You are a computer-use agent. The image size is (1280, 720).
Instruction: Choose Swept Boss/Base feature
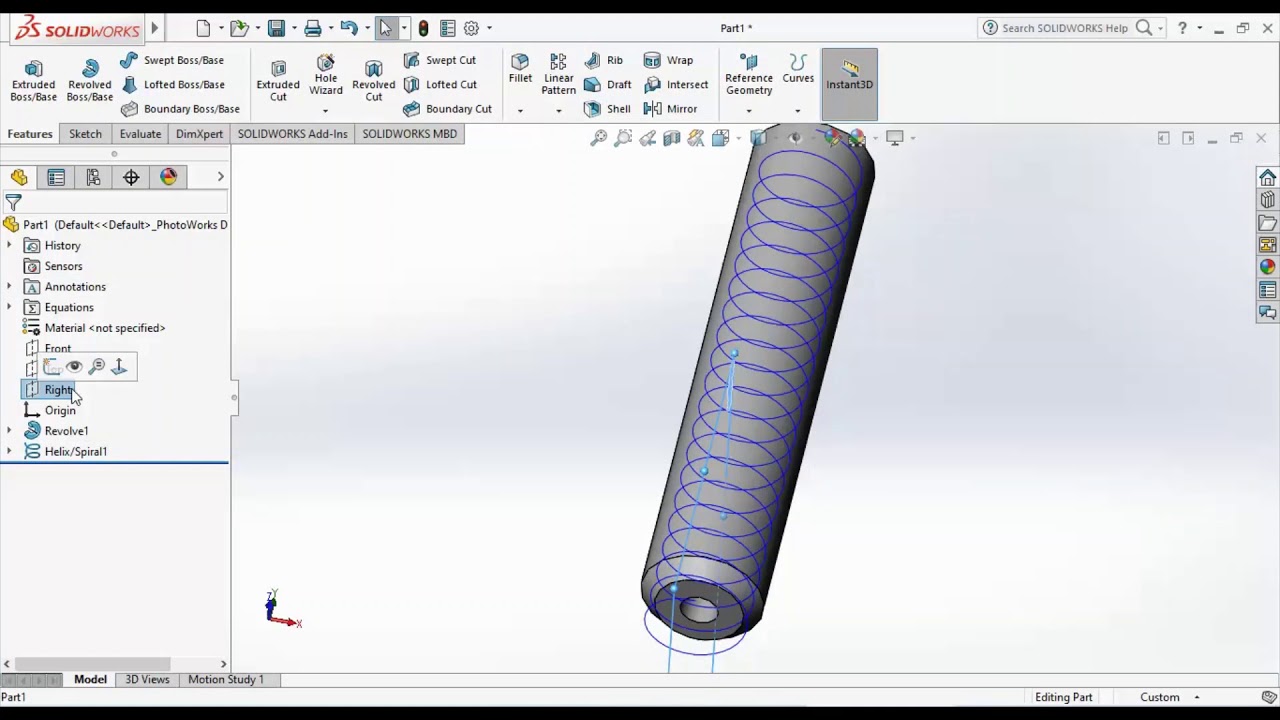pos(172,60)
